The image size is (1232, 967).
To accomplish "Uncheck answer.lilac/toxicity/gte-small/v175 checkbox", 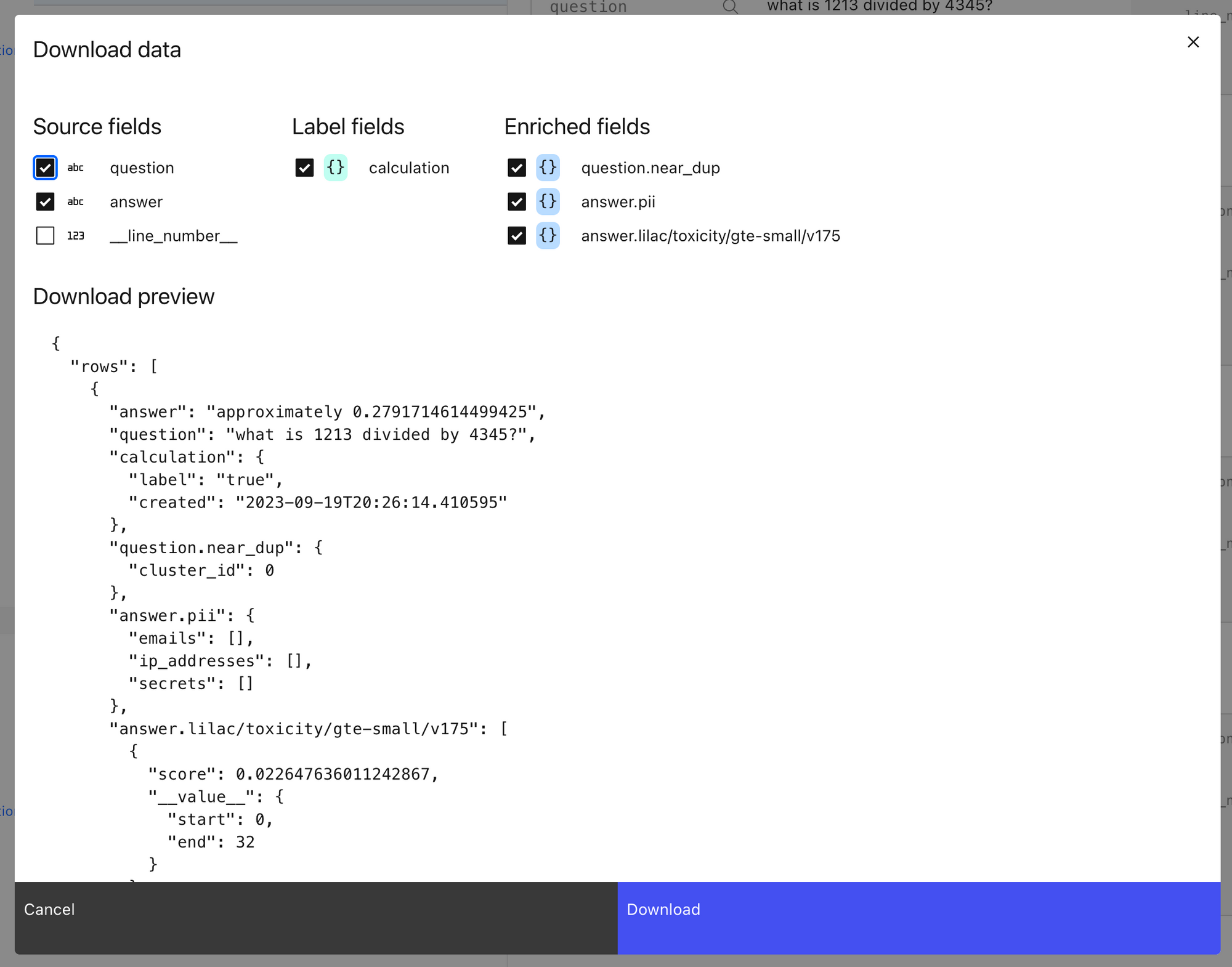I will 517,236.
